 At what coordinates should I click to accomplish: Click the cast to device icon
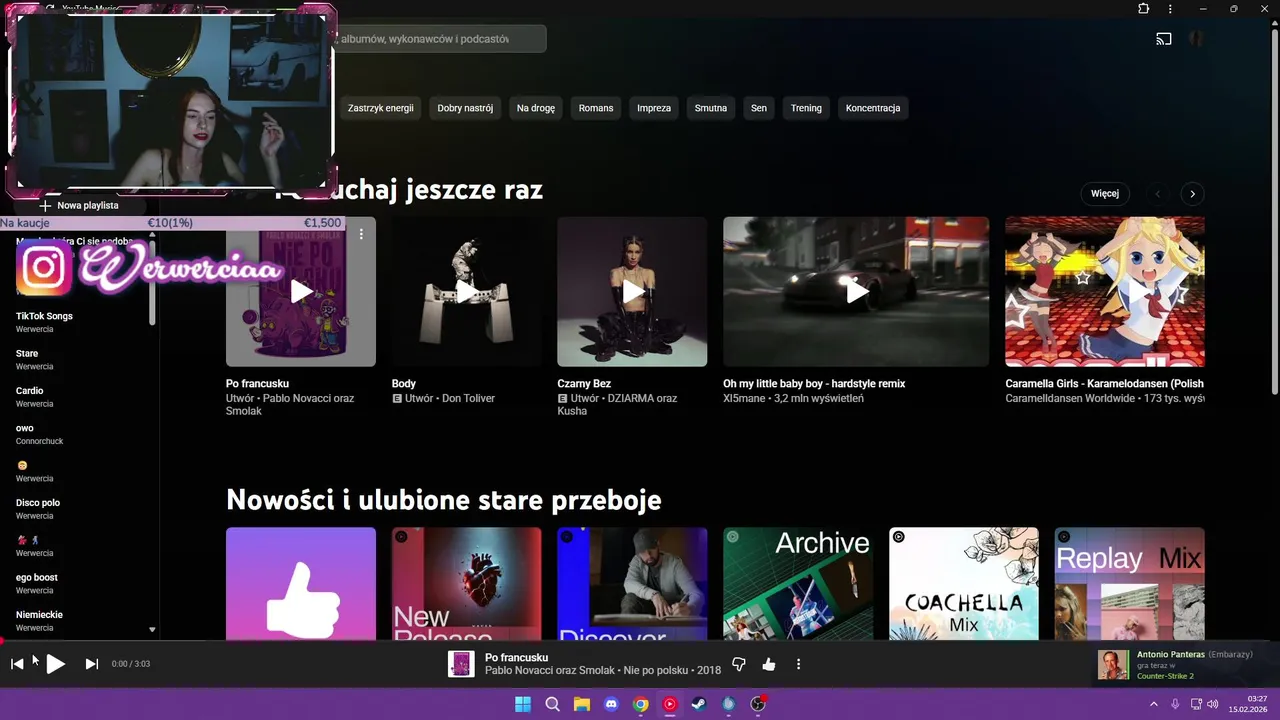tap(1164, 40)
